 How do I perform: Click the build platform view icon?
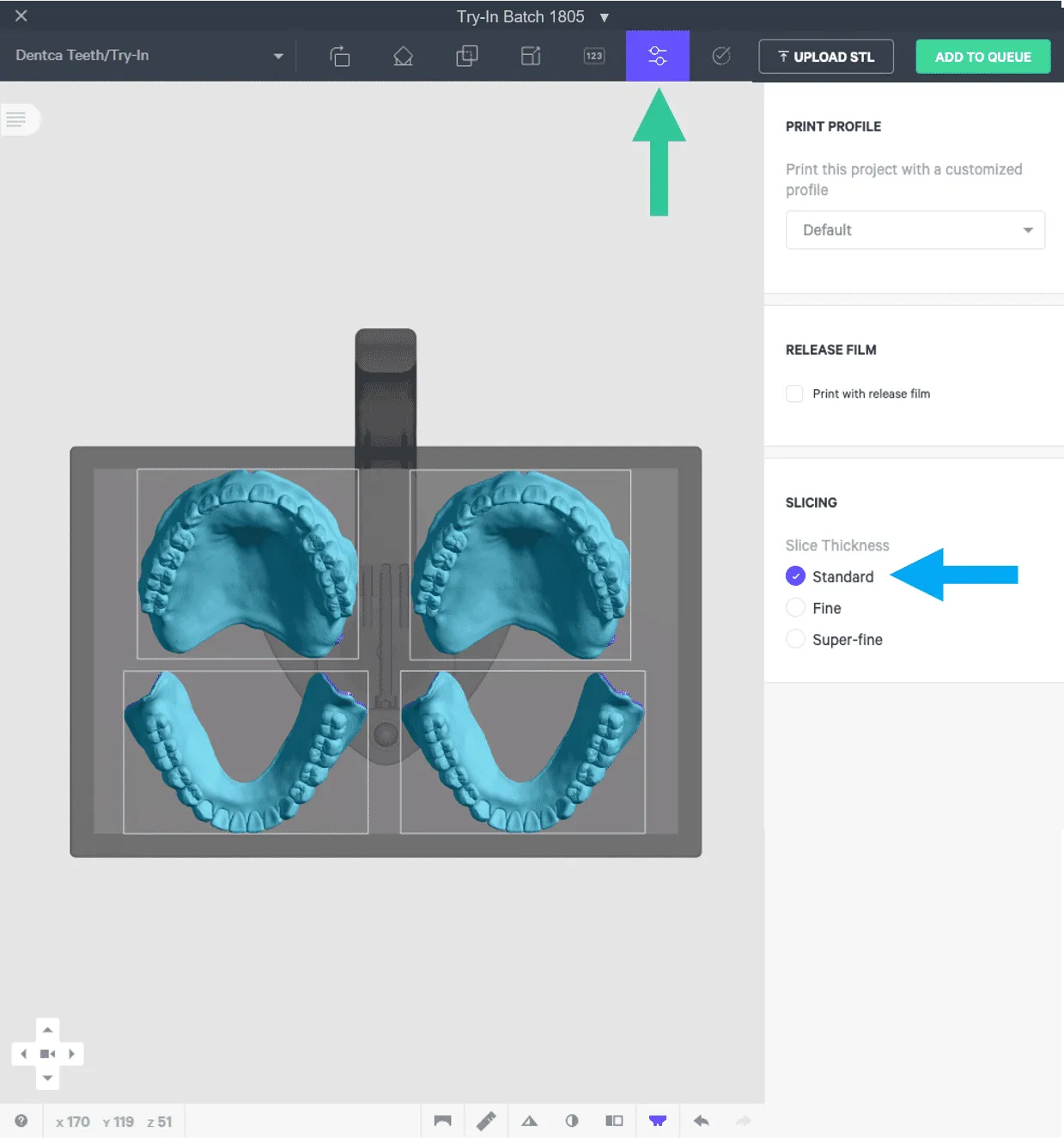pos(442,1121)
